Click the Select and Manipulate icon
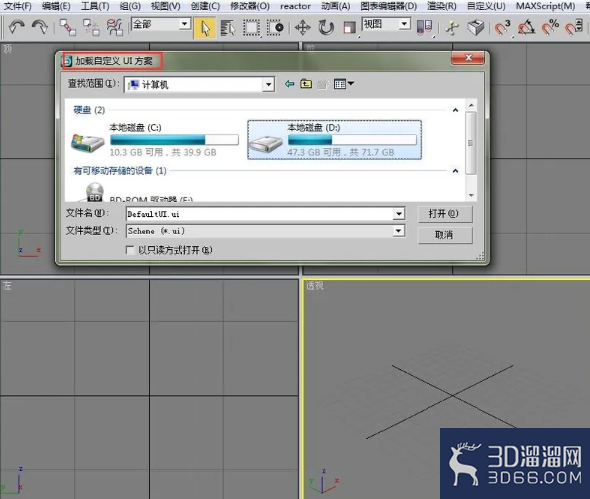Viewport: 590px width, 499px height. [452, 28]
